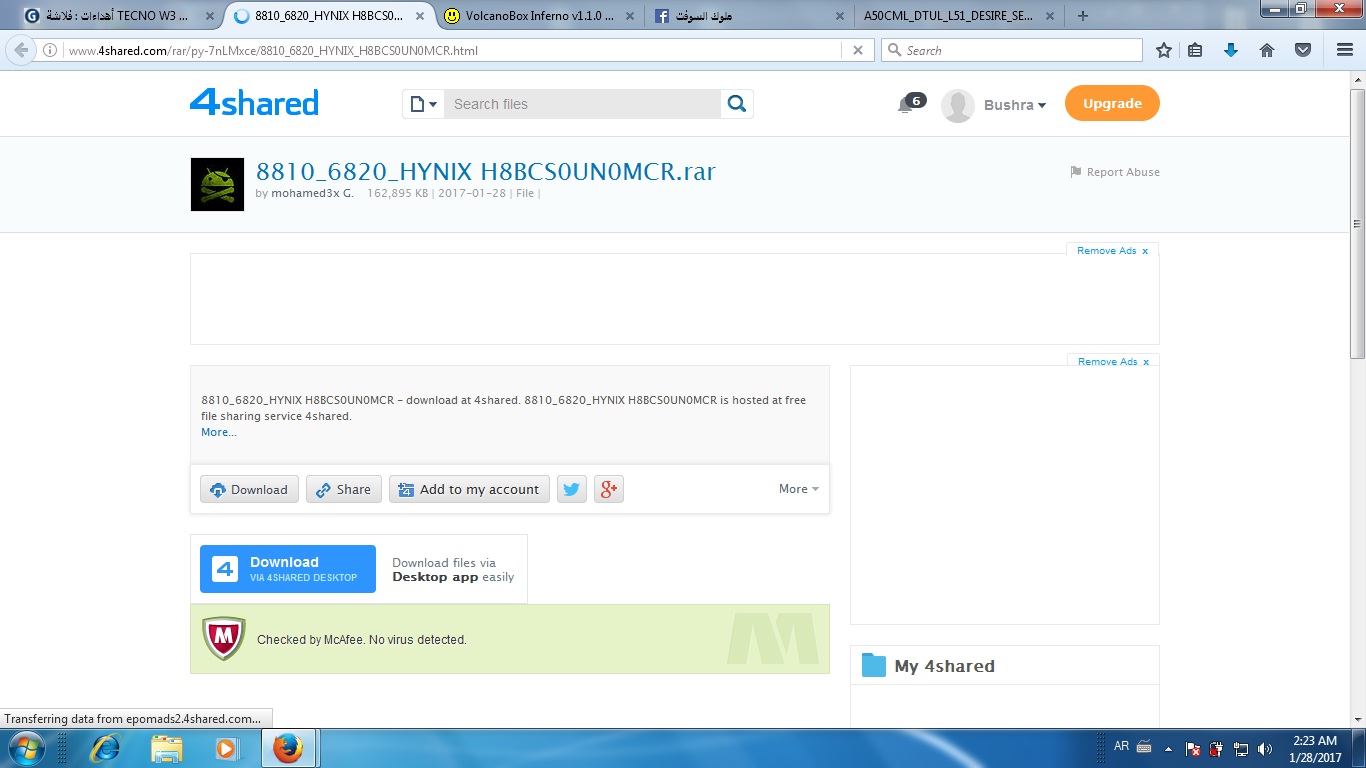The width and height of the screenshot is (1366, 768).
Task: Focus the Search files input field
Action: tap(582, 104)
